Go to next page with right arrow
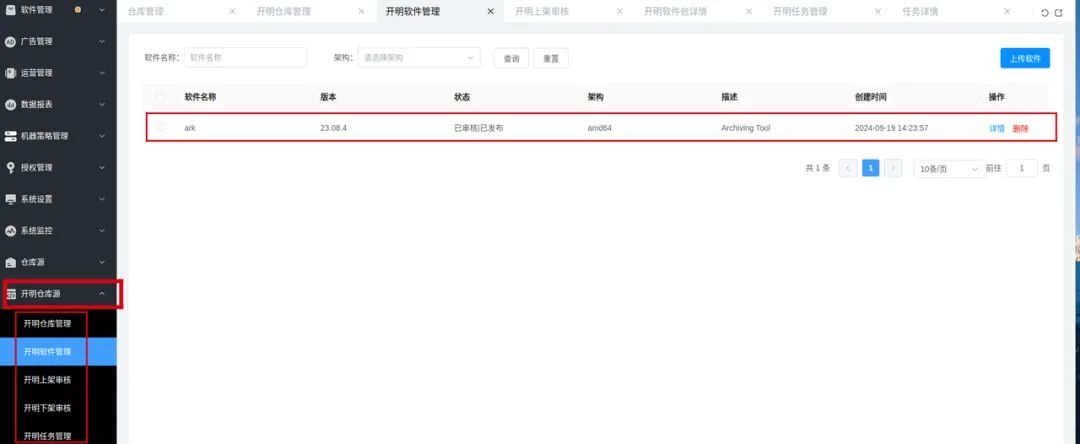Viewport: 1080px width, 444px height. [893, 168]
